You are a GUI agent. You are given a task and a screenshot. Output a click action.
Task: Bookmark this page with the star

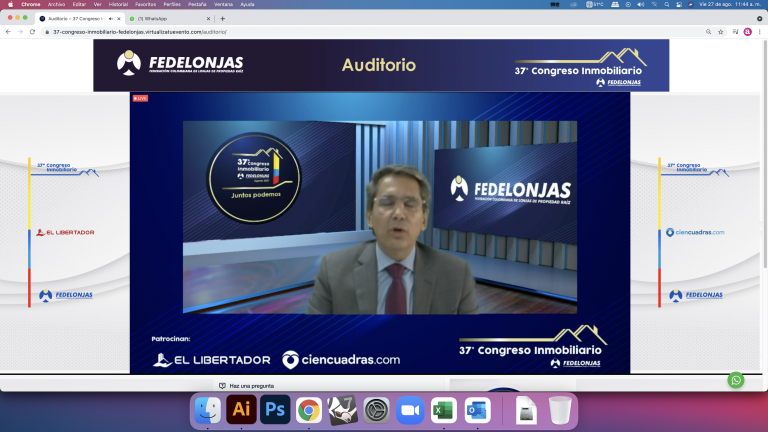[x=720, y=32]
